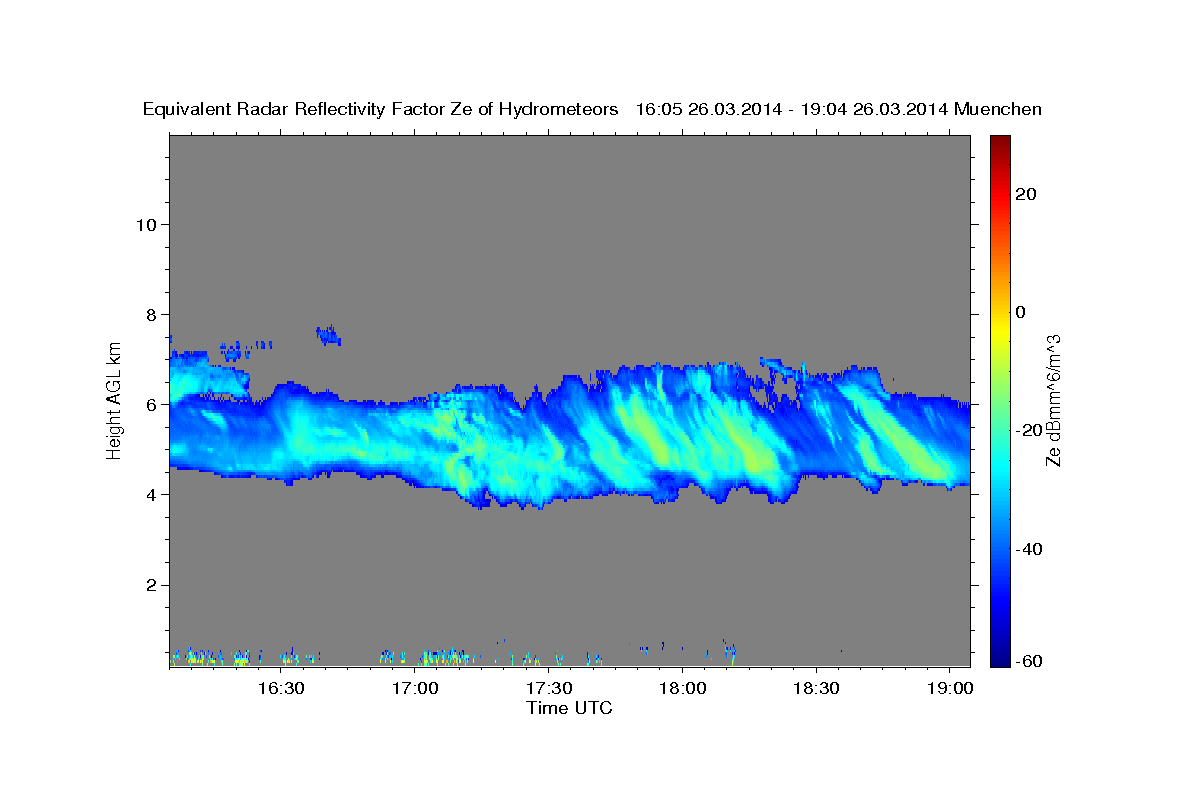Image resolution: width=1200 pixels, height=800 pixels.
Task: Click the height tick label 2
Action: tap(150, 584)
